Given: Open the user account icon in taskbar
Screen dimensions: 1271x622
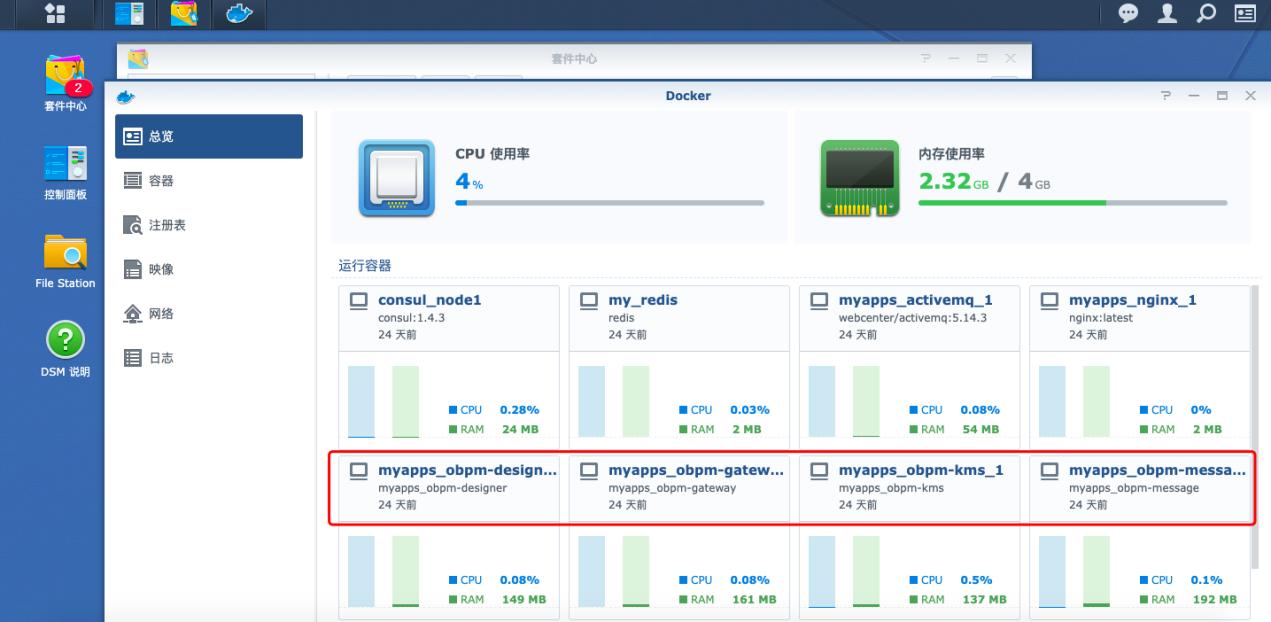Looking at the screenshot, I should [x=1166, y=14].
